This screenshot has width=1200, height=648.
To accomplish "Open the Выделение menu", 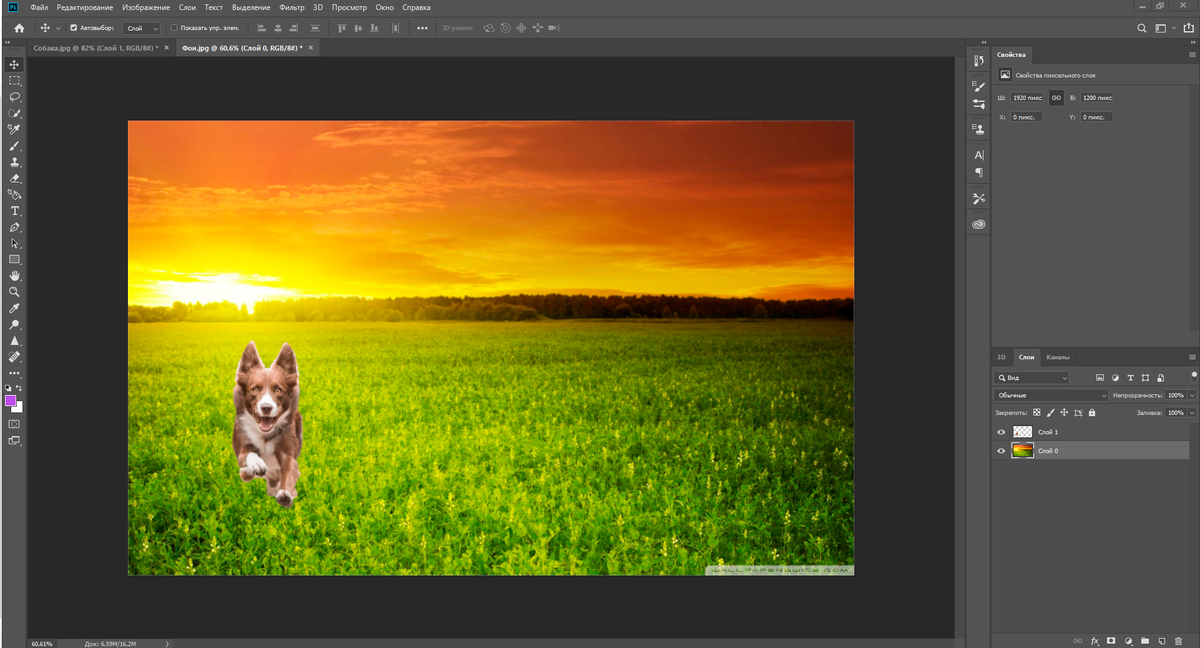I will [x=249, y=7].
